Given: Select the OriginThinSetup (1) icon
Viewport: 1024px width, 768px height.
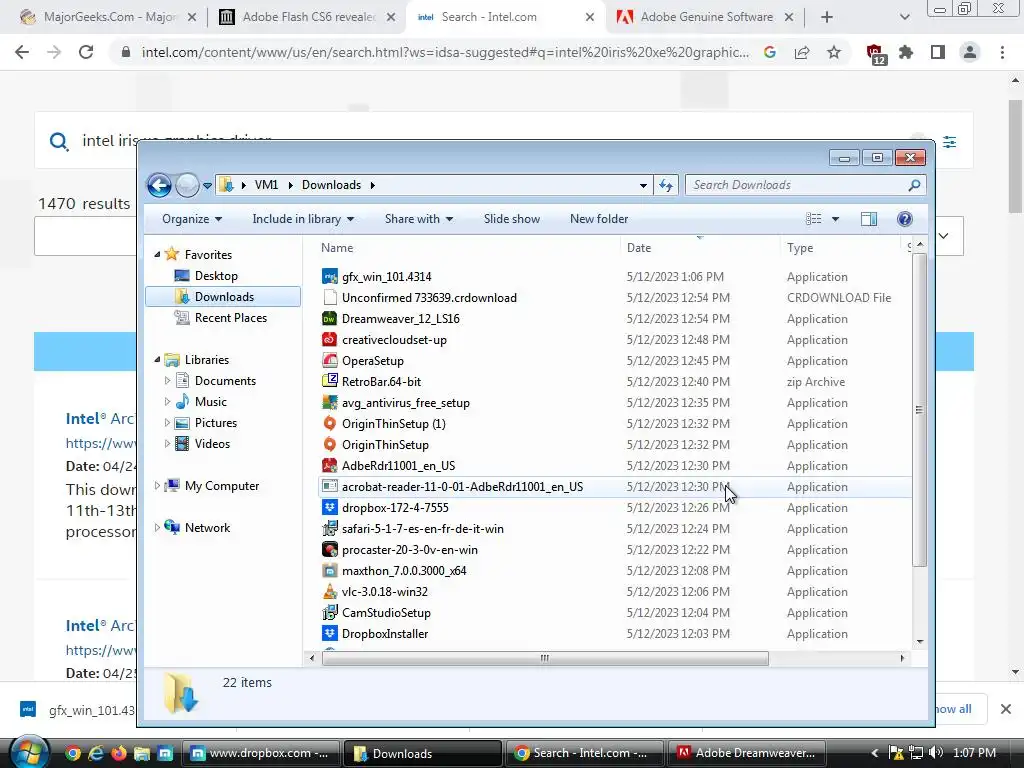Looking at the screenshot, I should tap(330, 423).
